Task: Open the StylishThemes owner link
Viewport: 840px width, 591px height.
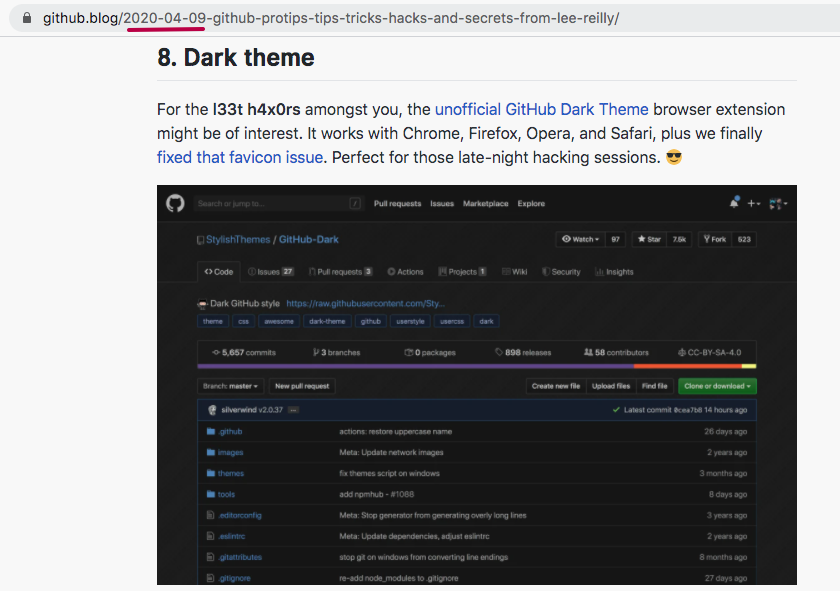Action: (x=238, y=240)
